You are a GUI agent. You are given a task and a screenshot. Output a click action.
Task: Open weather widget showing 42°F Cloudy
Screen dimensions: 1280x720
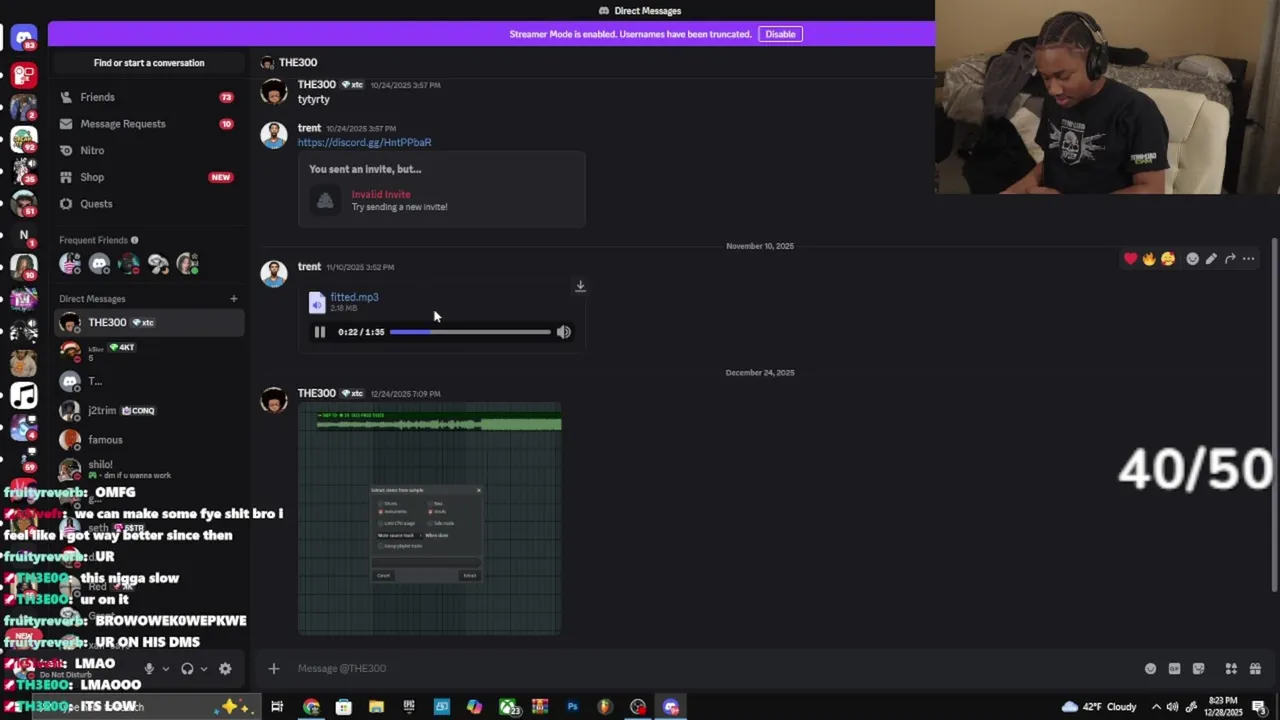point(1098,707)
